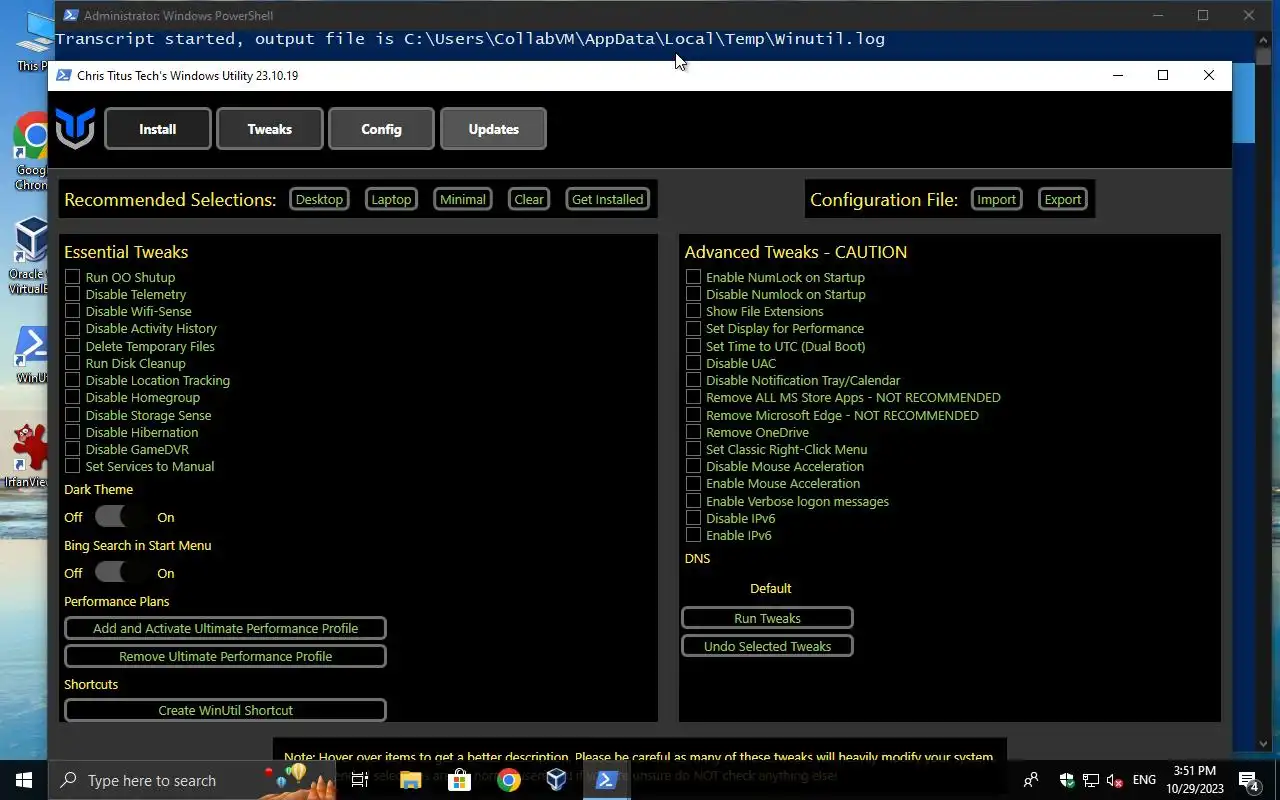
Task: Click Get Installed button
Action: click(608, 199)
